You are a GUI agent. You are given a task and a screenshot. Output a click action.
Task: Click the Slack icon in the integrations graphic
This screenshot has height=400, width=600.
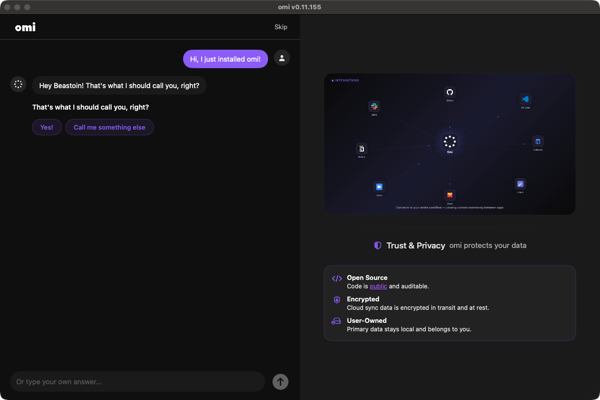[374, 106]
